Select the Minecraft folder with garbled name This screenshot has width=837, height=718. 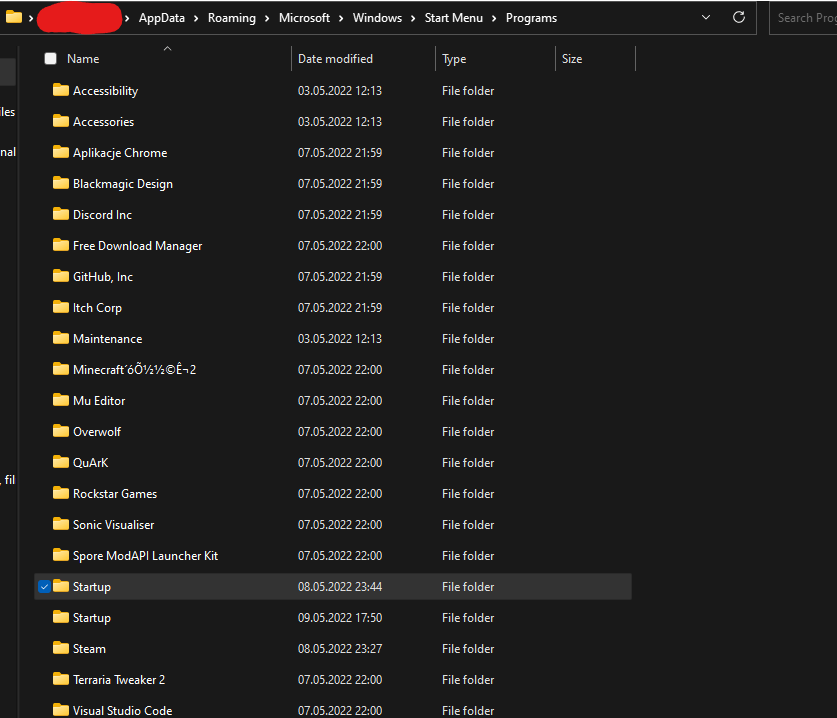[135, 369]
